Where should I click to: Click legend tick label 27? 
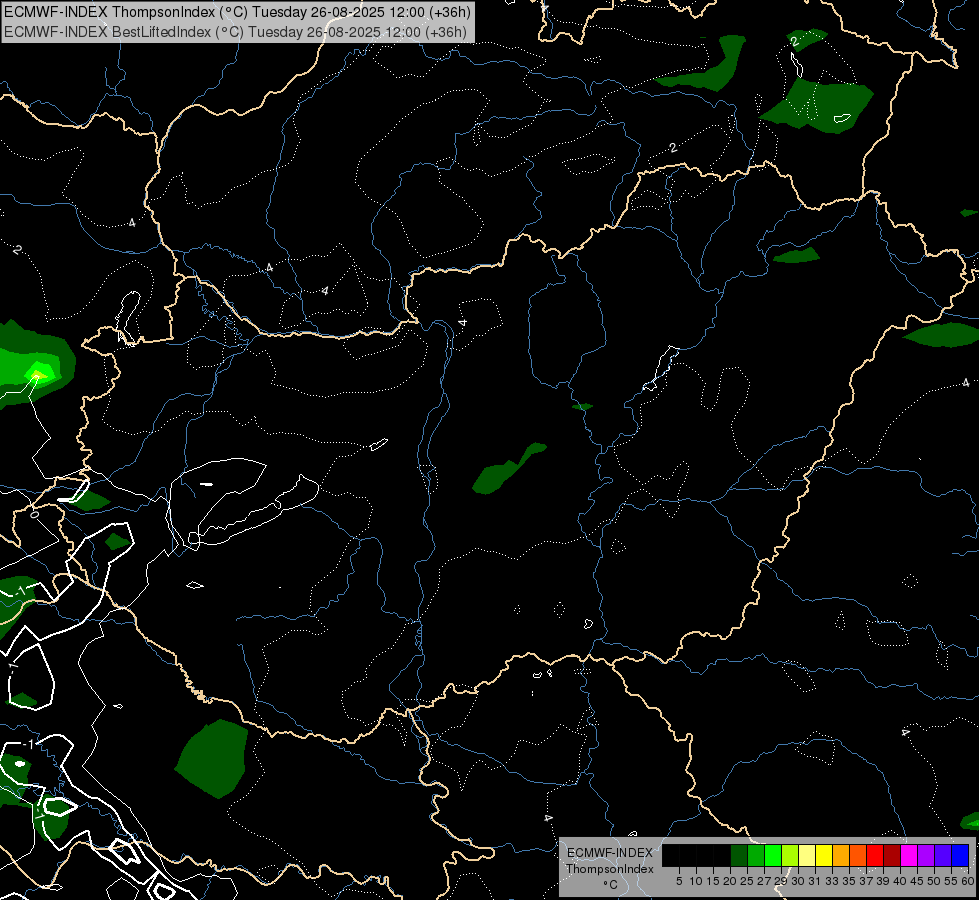(x=764, y=881)
